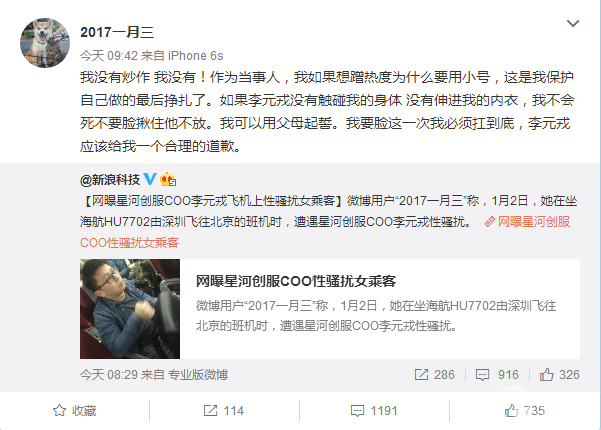Repost this post with 114 shares

point(223,411)
